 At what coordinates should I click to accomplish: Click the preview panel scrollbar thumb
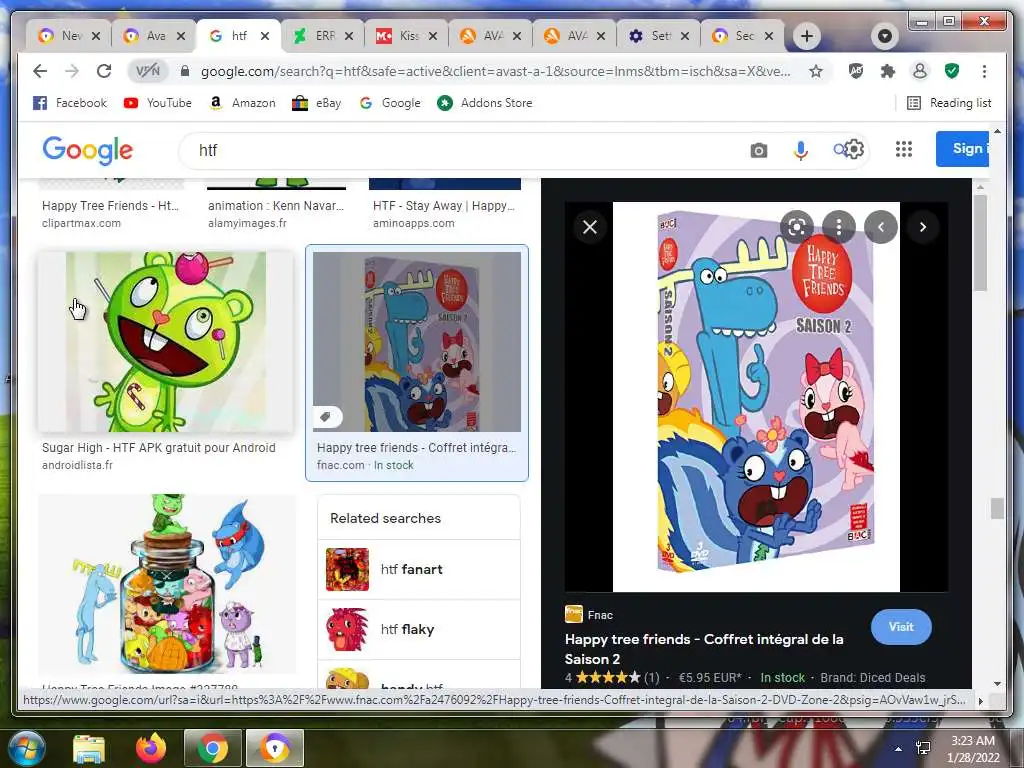point(979,243)
